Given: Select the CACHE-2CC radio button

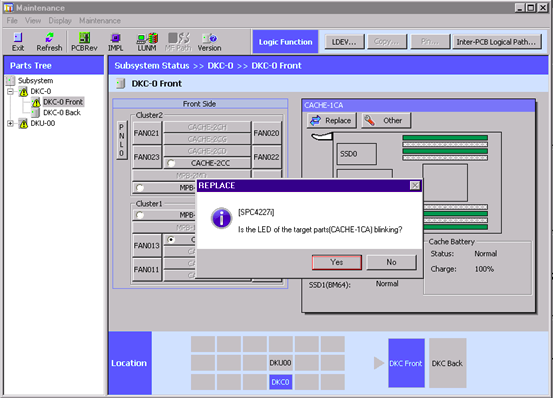Looking at the screenshot, I should pos(171,163).
